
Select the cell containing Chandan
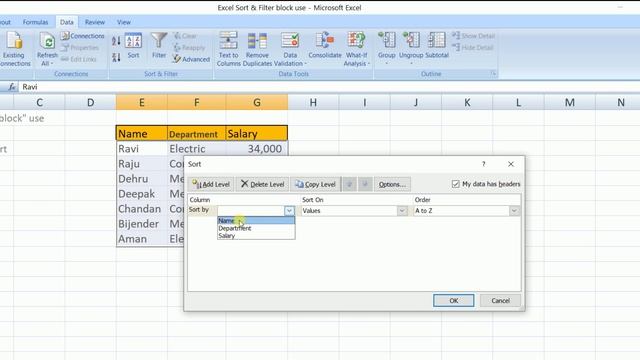pos(142,209)
